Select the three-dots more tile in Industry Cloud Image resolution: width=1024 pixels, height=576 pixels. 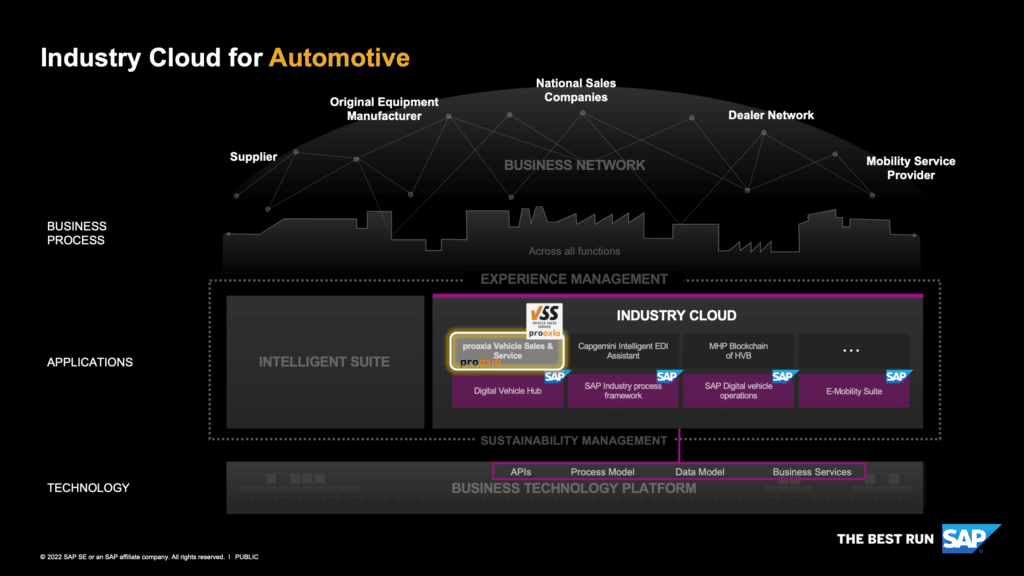point(853,349)
